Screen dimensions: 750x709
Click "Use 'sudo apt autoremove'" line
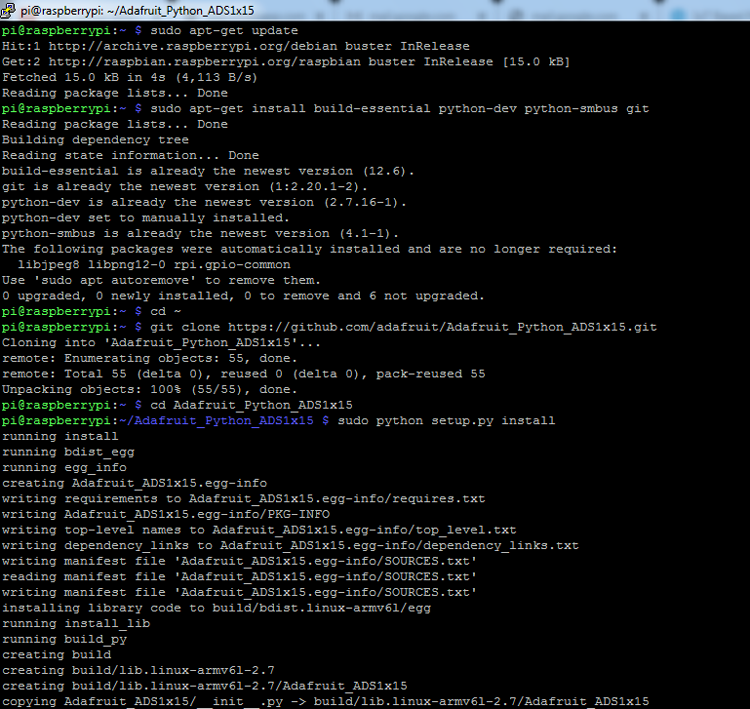pos(161,280)
